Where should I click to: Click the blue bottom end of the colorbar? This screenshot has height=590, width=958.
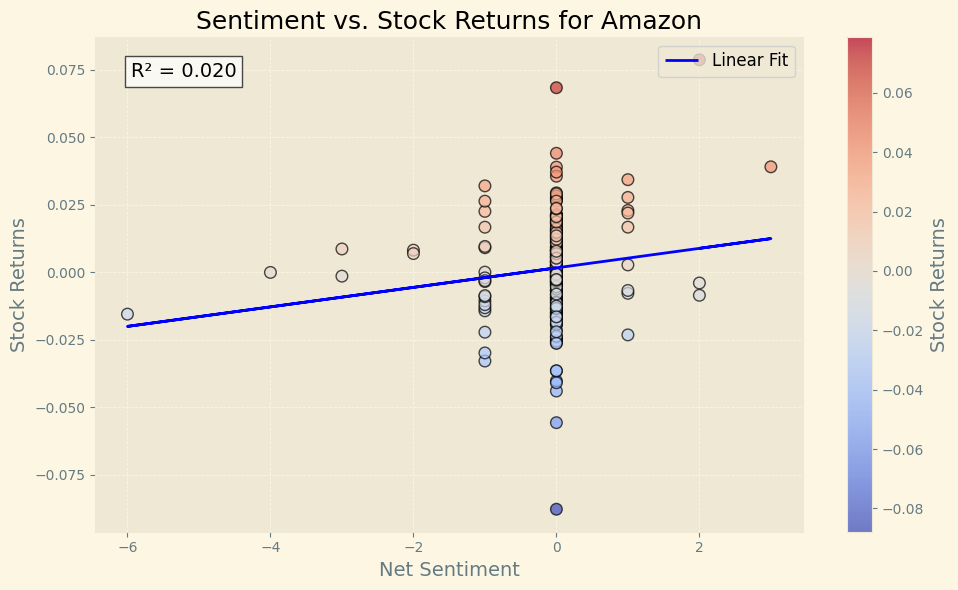859,524
